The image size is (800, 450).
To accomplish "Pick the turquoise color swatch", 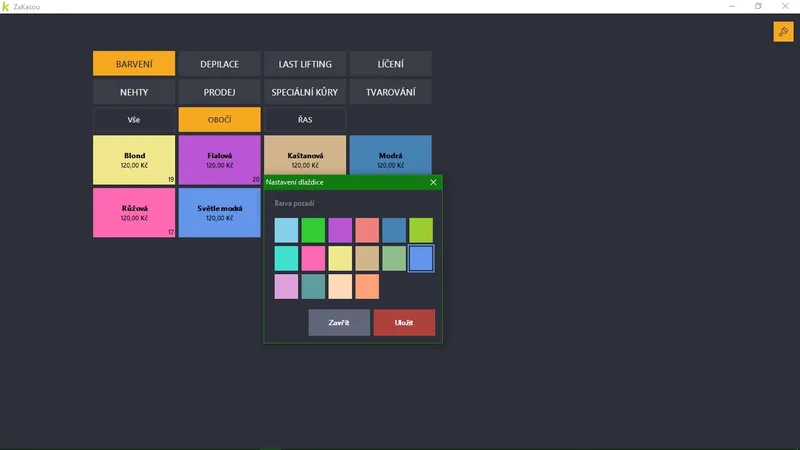I will coord(286,258).
